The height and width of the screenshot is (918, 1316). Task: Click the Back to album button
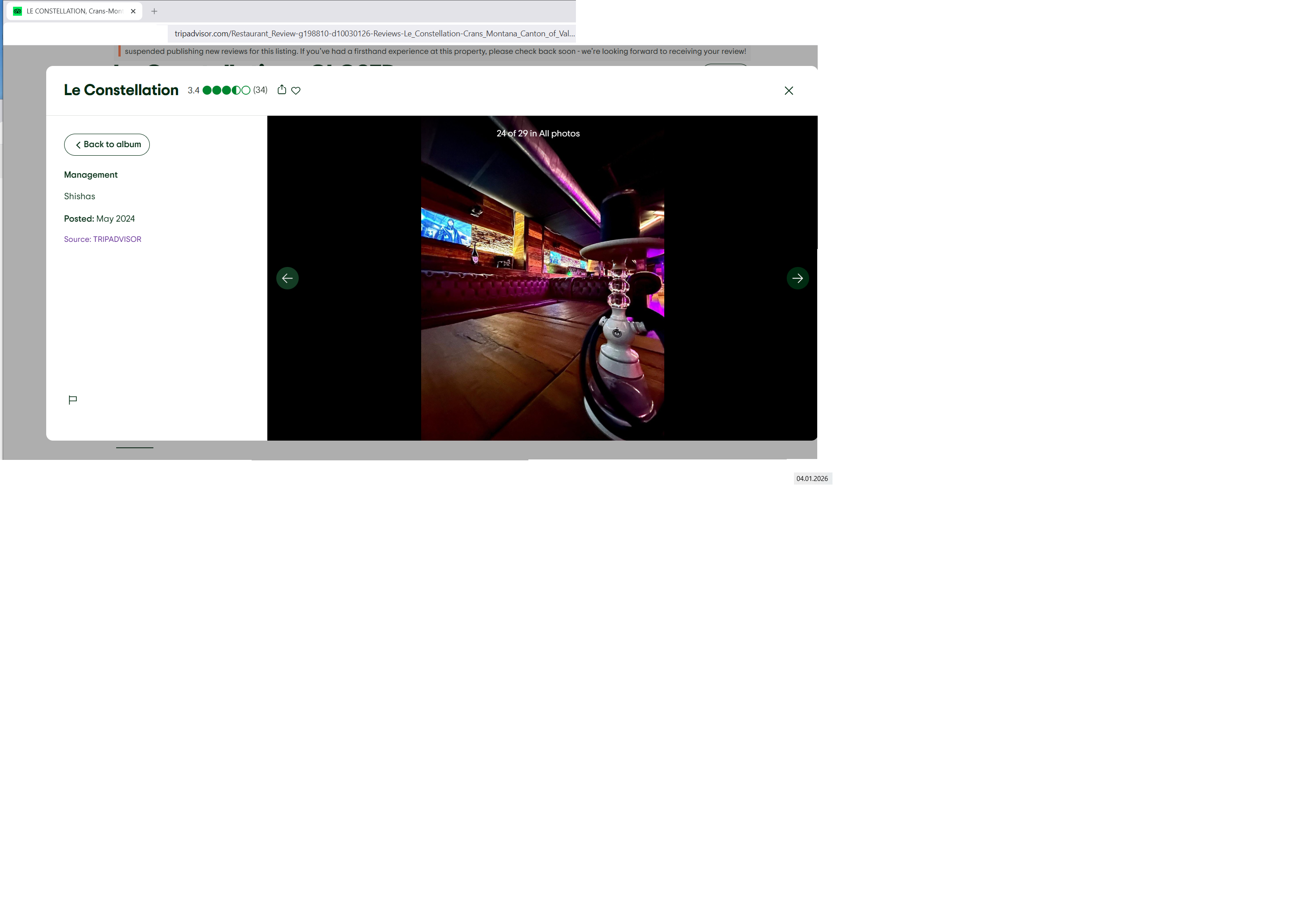pos(107,144)
